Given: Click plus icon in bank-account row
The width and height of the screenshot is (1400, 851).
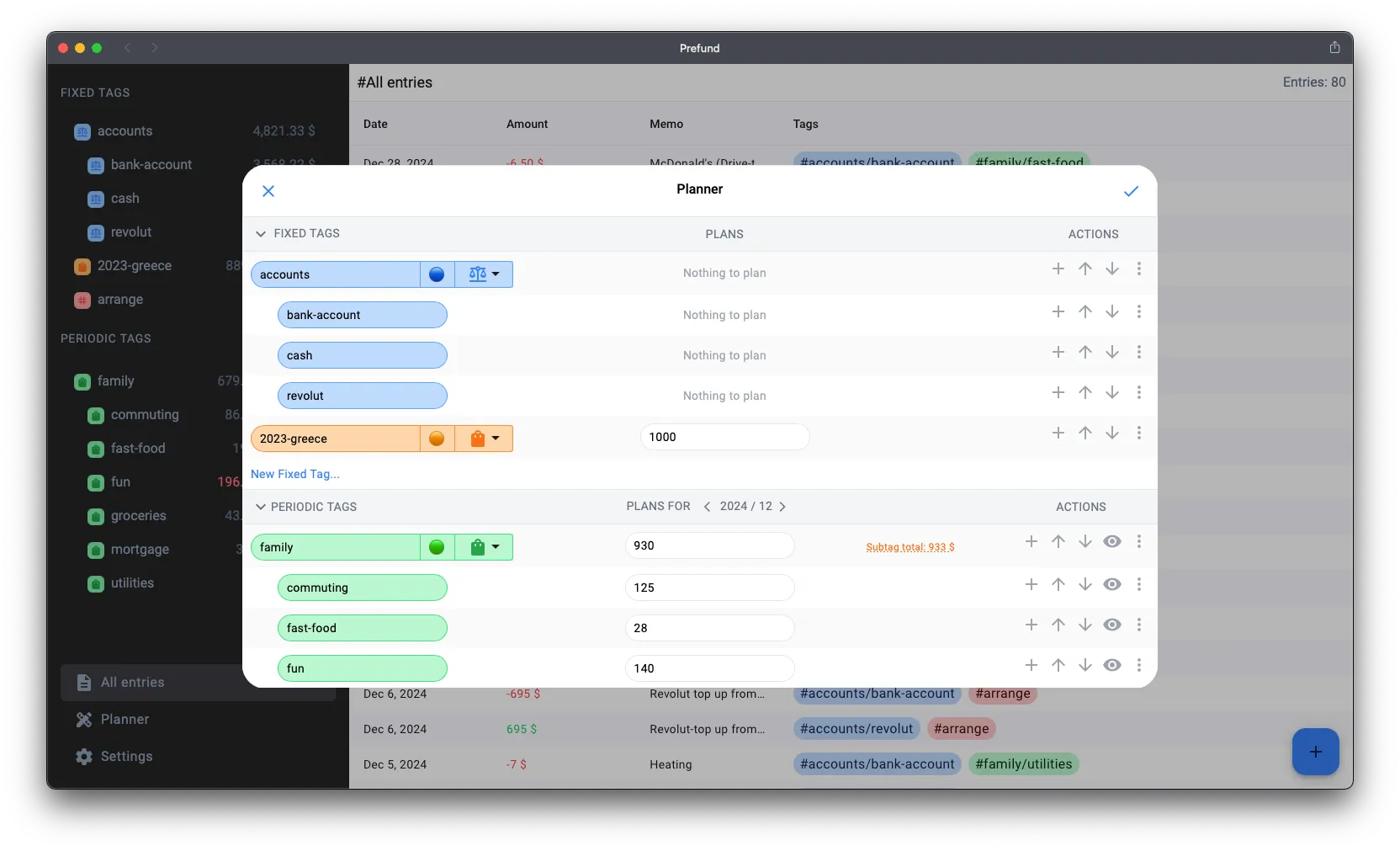Looking at the screenshot, I should click(x=1058, y=311).
